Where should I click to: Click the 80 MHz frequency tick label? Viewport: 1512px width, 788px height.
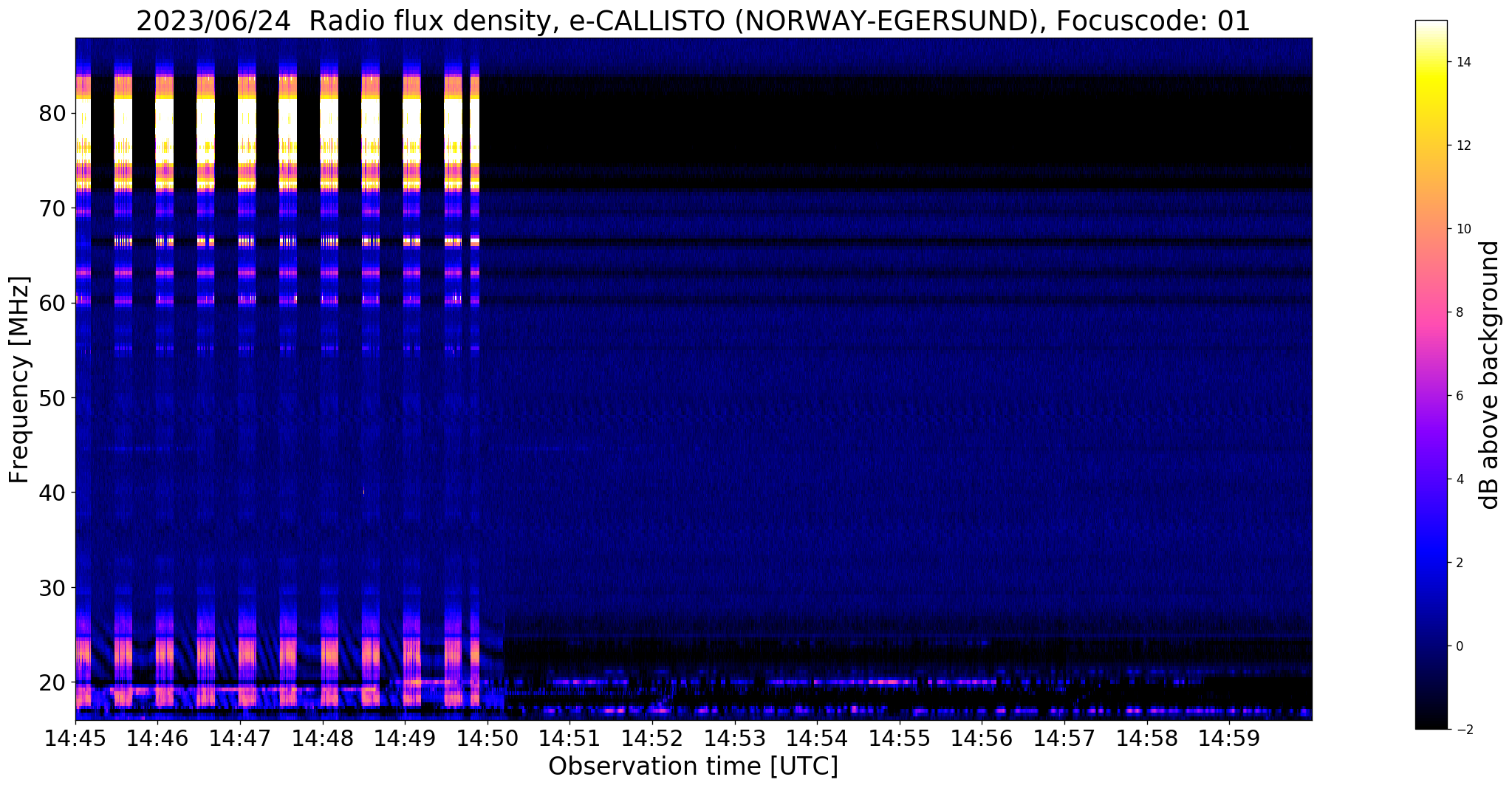click(x=52, y=114)
